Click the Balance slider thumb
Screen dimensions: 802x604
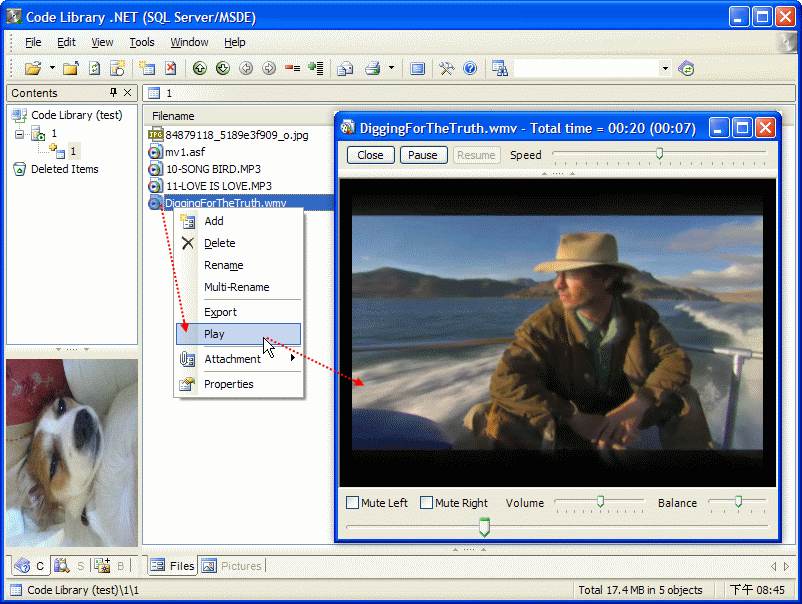(x=738, y=502)
